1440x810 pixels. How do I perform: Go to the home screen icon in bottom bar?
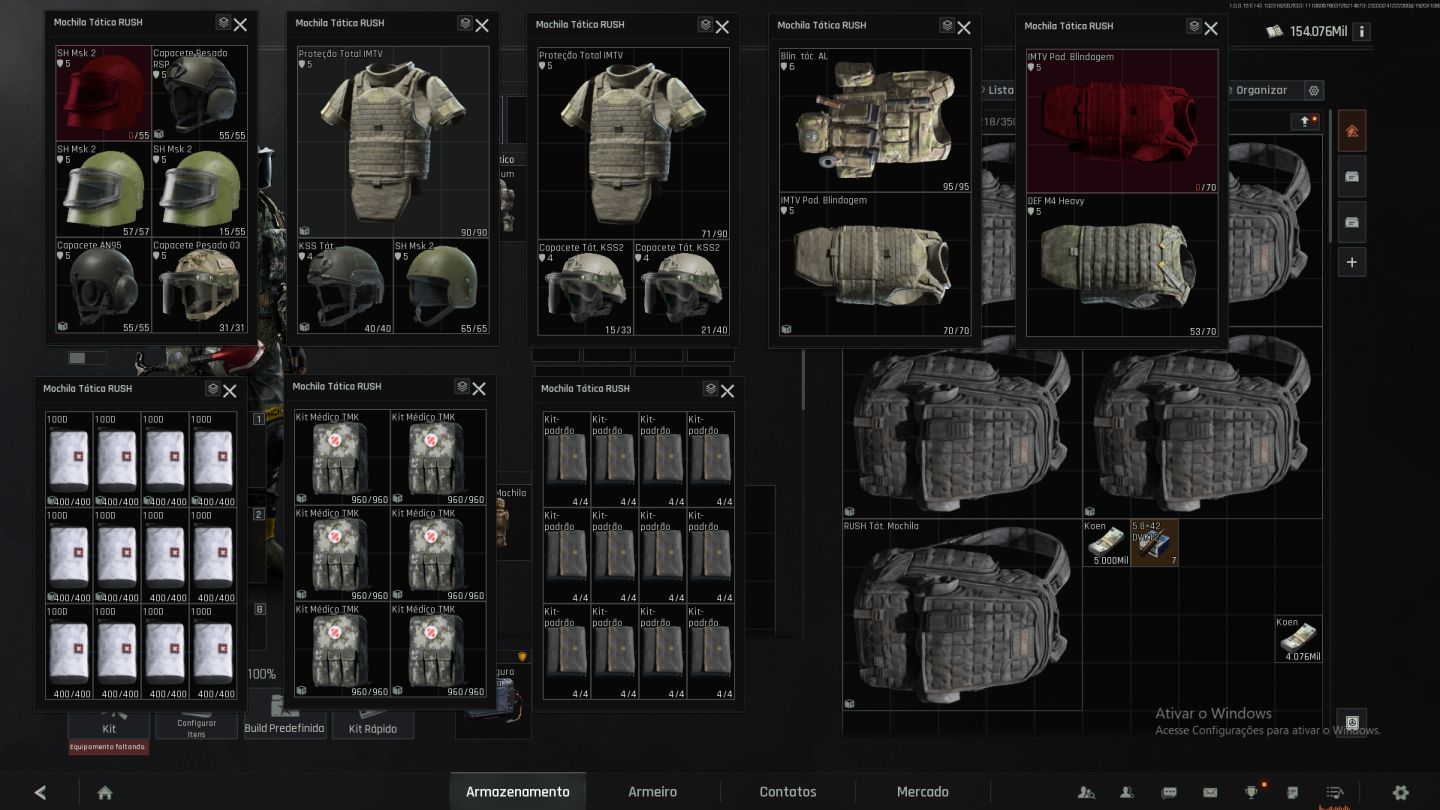[x=105, y=792]
